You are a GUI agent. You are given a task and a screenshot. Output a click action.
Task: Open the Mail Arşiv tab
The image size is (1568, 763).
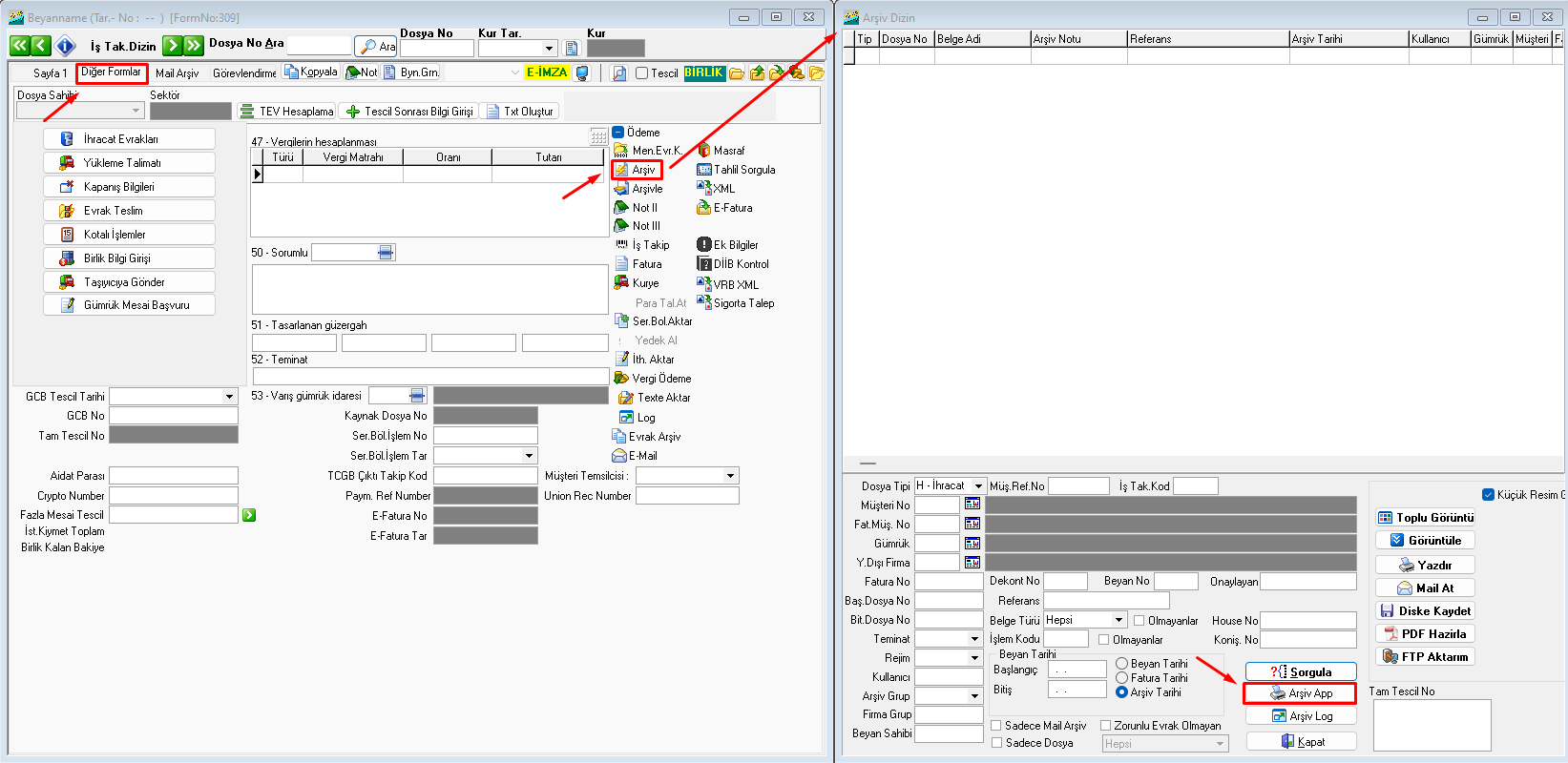click(178, 73)
